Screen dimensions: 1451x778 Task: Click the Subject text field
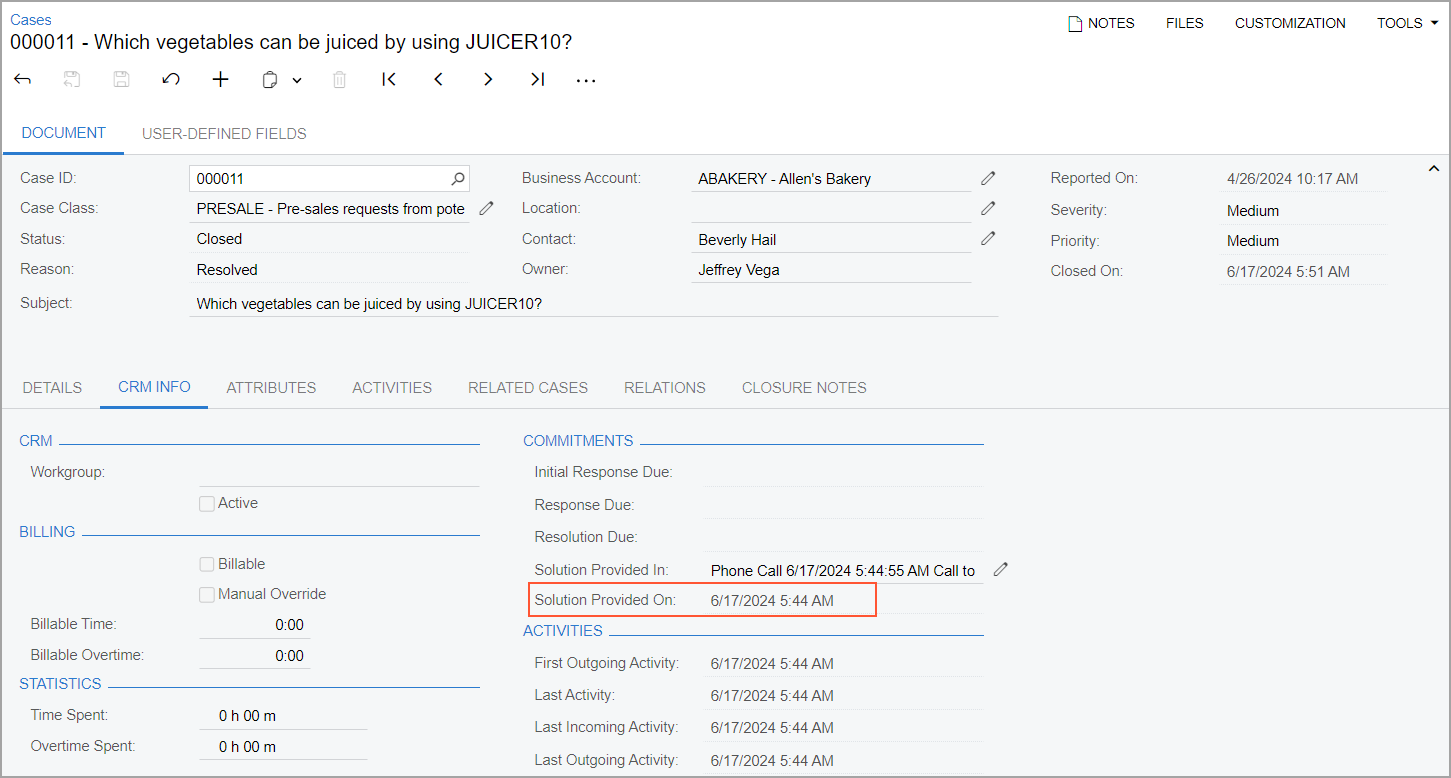click(x=592, y=303)
